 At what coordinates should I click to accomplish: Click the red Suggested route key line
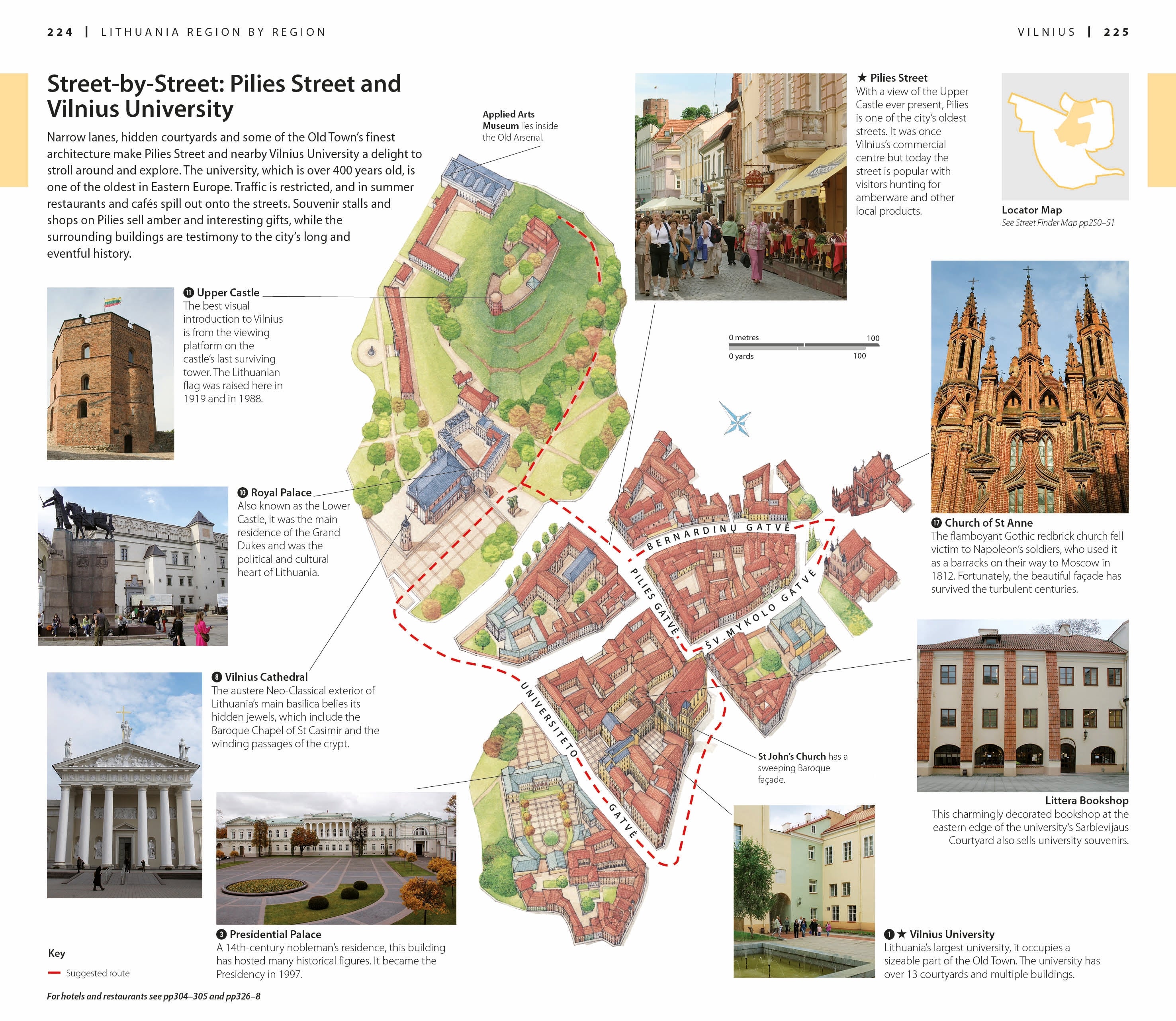54,973
